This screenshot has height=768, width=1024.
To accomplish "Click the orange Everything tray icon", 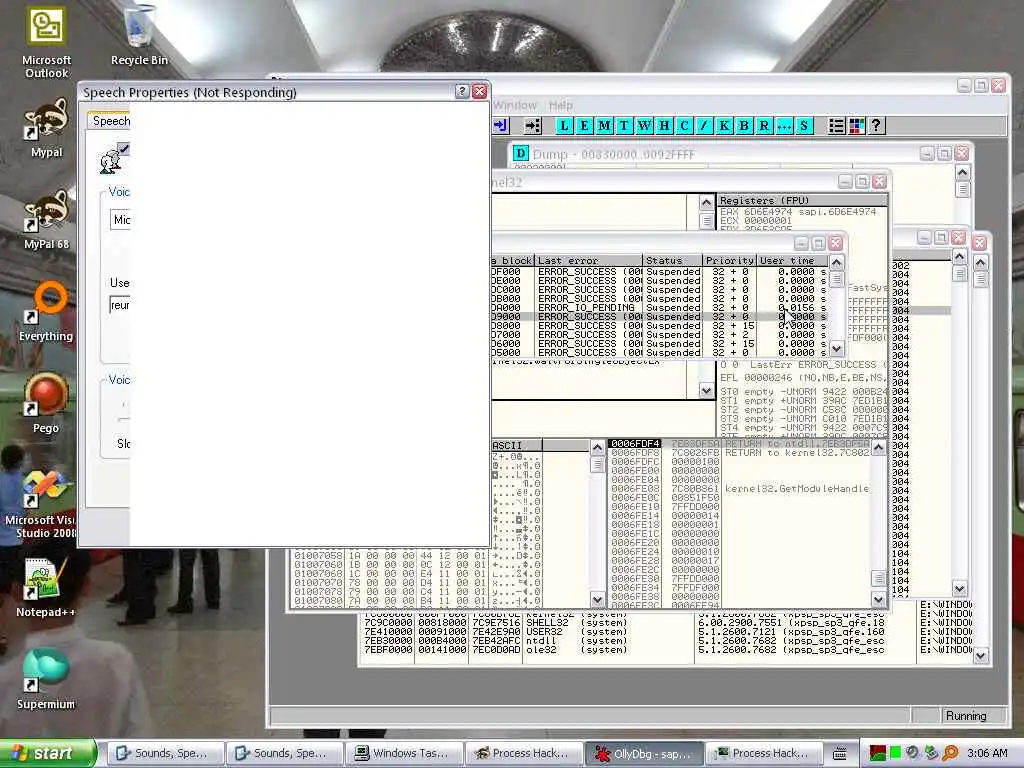I will pos(950,753).
